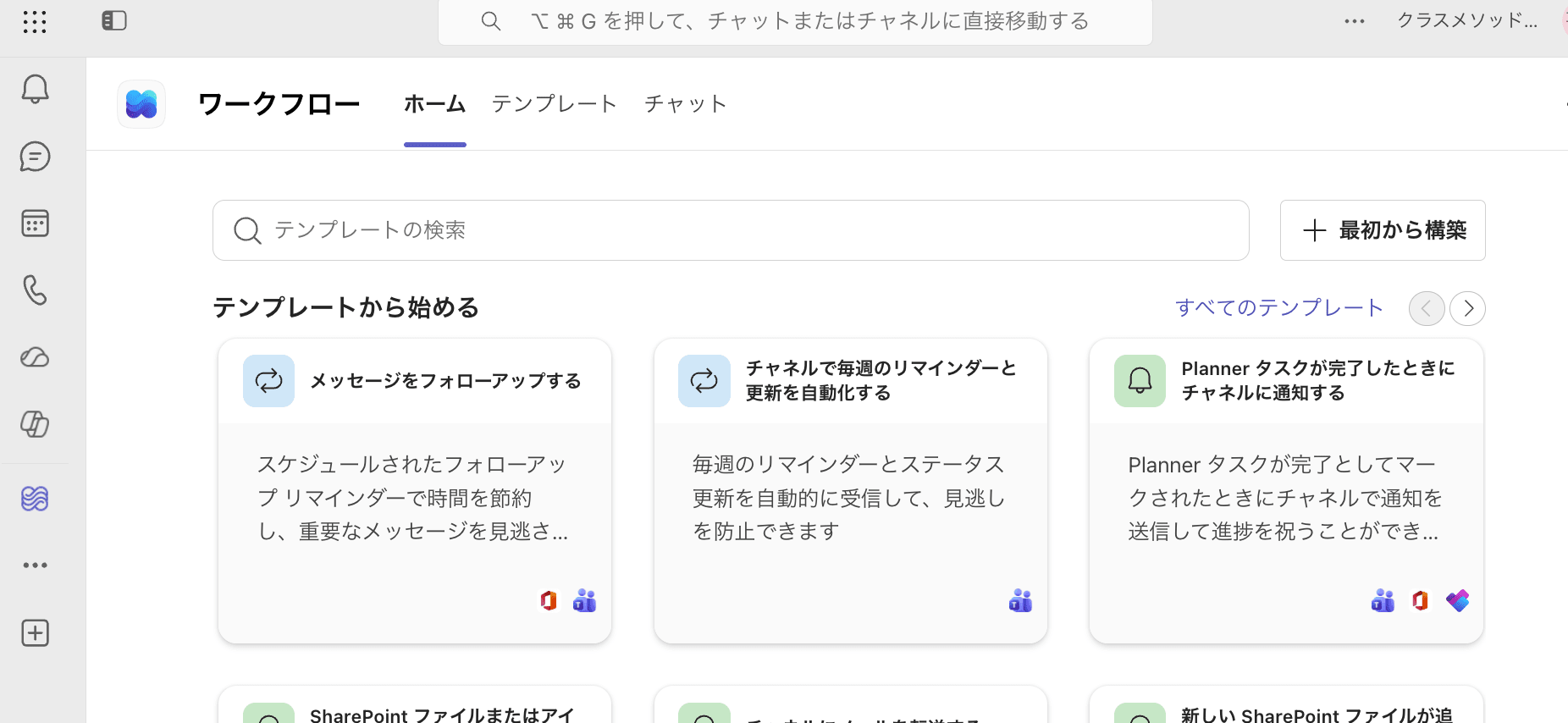Screen dimensions: 1568x723
Task: Click the テンプレートから始める heading
Action: [x=345, y=307]
